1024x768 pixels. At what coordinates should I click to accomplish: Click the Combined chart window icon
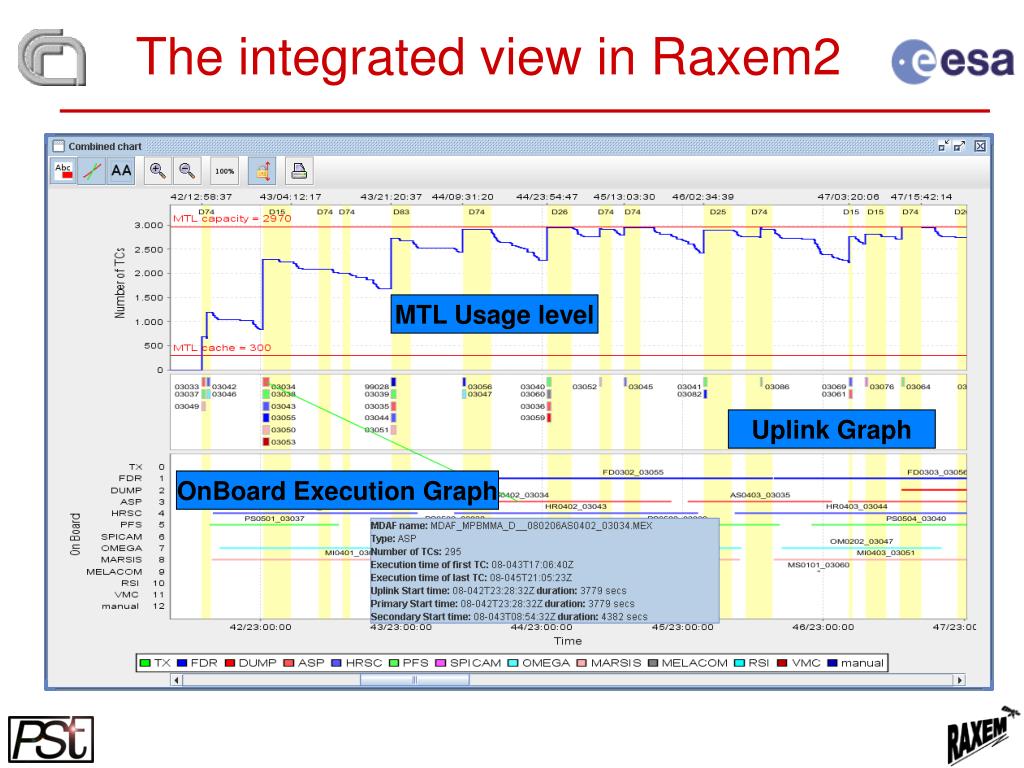tap(59, 146)
